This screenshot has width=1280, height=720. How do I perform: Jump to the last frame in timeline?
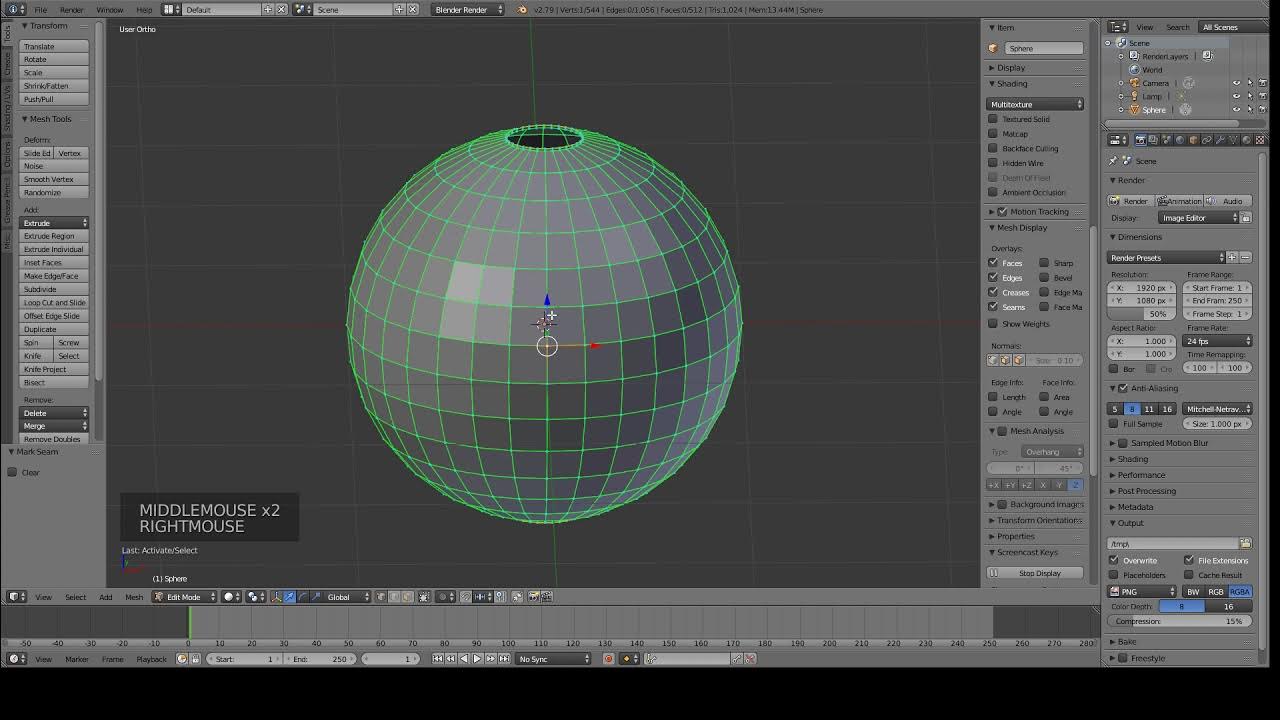coord(504,659)
